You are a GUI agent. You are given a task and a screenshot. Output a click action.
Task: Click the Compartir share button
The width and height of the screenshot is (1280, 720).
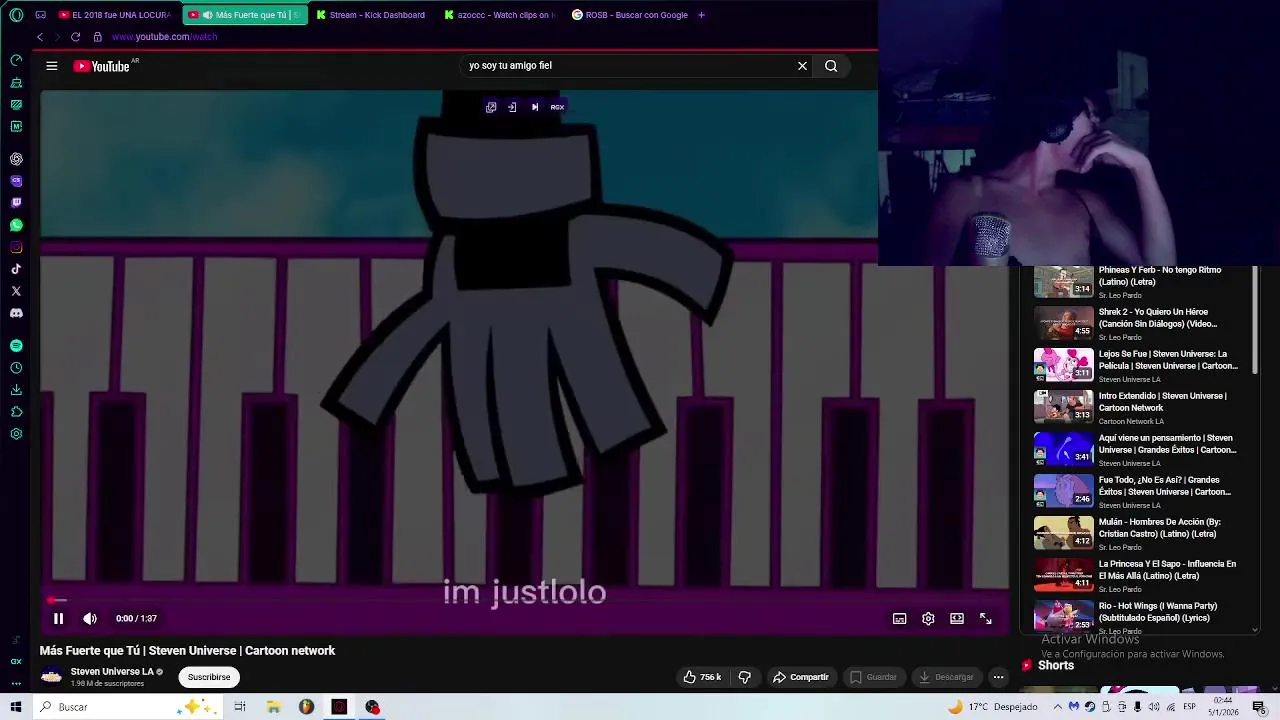coord(801,677)
